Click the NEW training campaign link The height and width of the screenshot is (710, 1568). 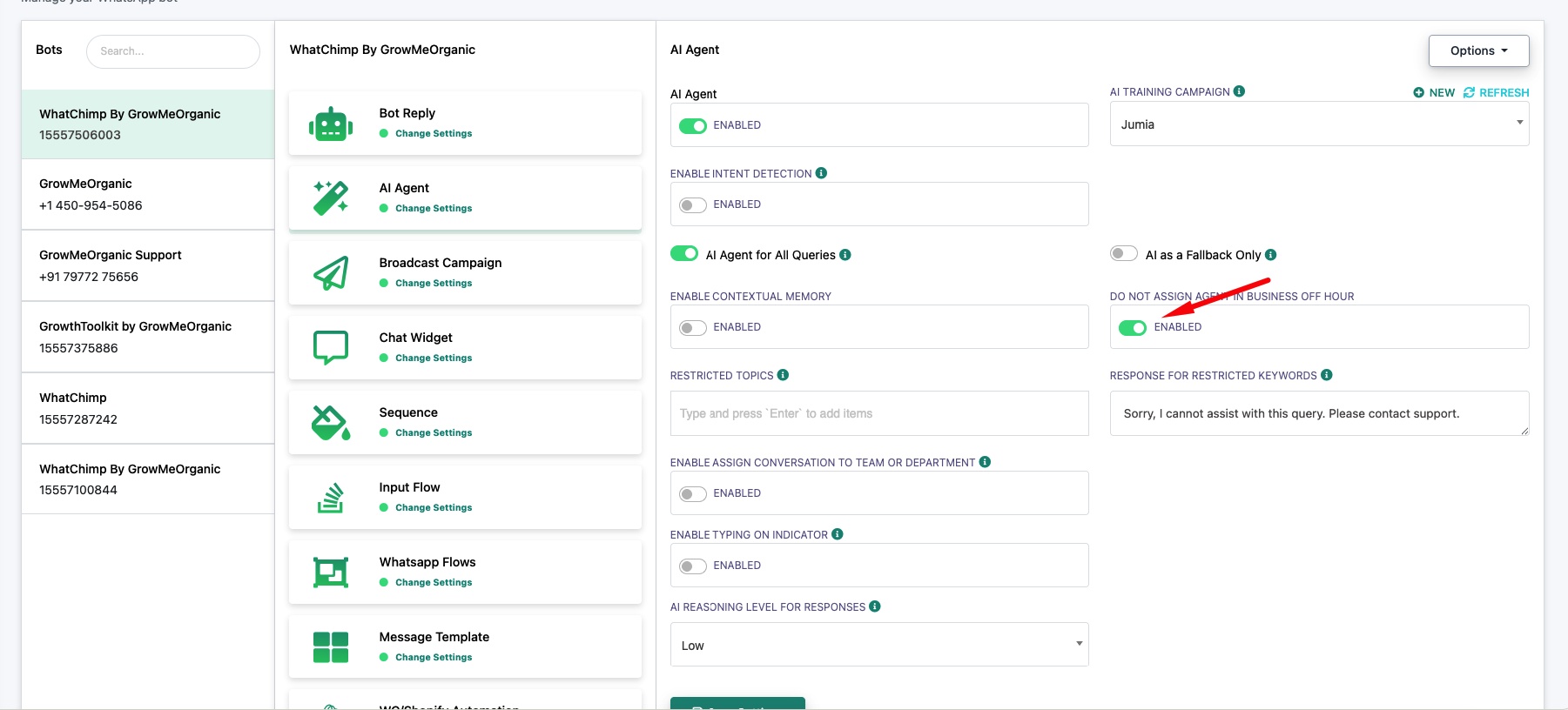[1434, 92]
